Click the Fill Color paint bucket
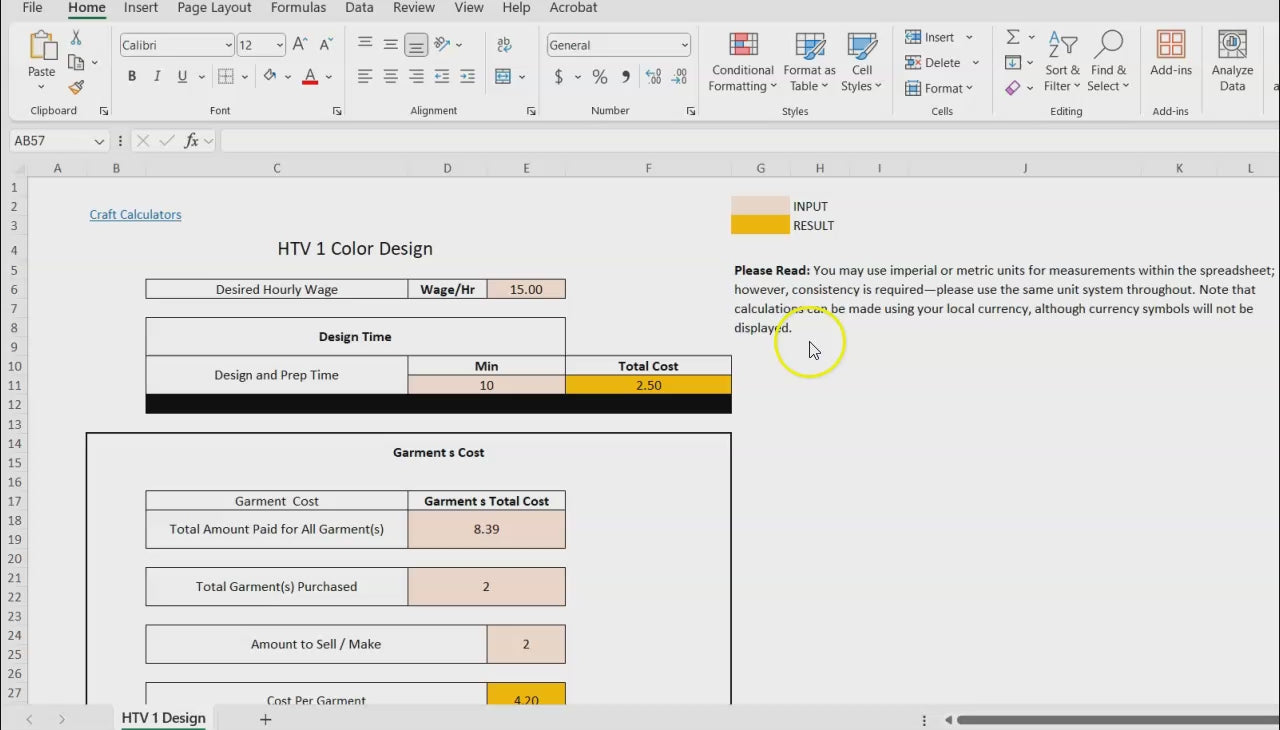Screen dimensions: 1280x730 coord(269,77)
